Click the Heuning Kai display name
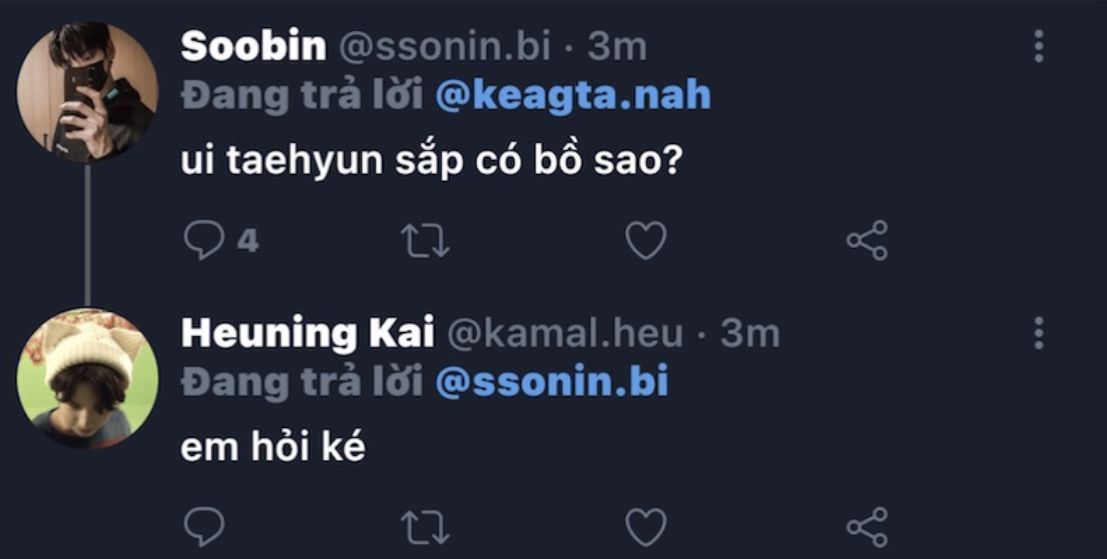The width and height of the screenshot is (1107, 559). 307,333
